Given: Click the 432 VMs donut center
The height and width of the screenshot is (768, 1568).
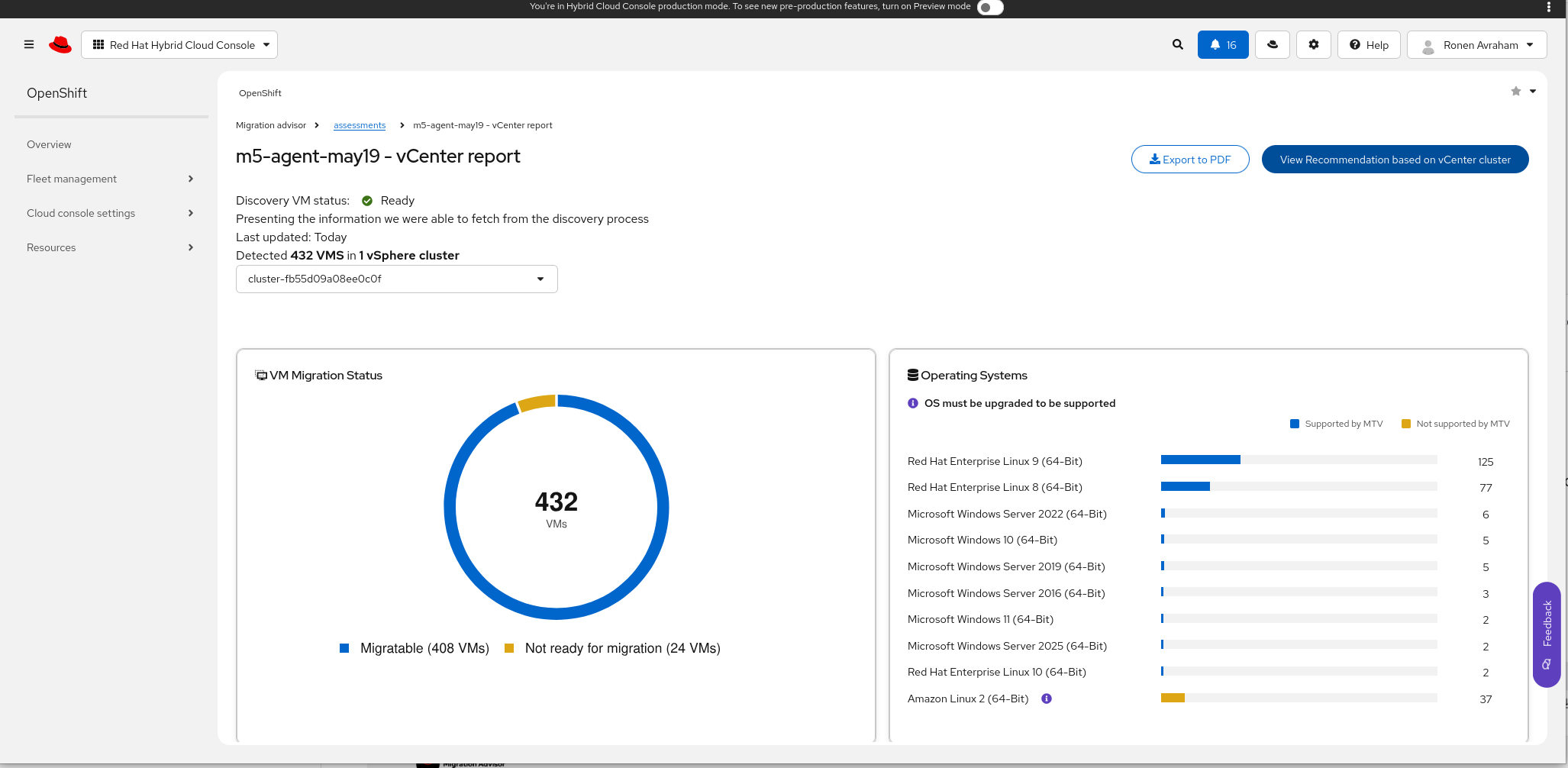Looking at the screenshot, I should pyautogui.click(x=557, y=508).
